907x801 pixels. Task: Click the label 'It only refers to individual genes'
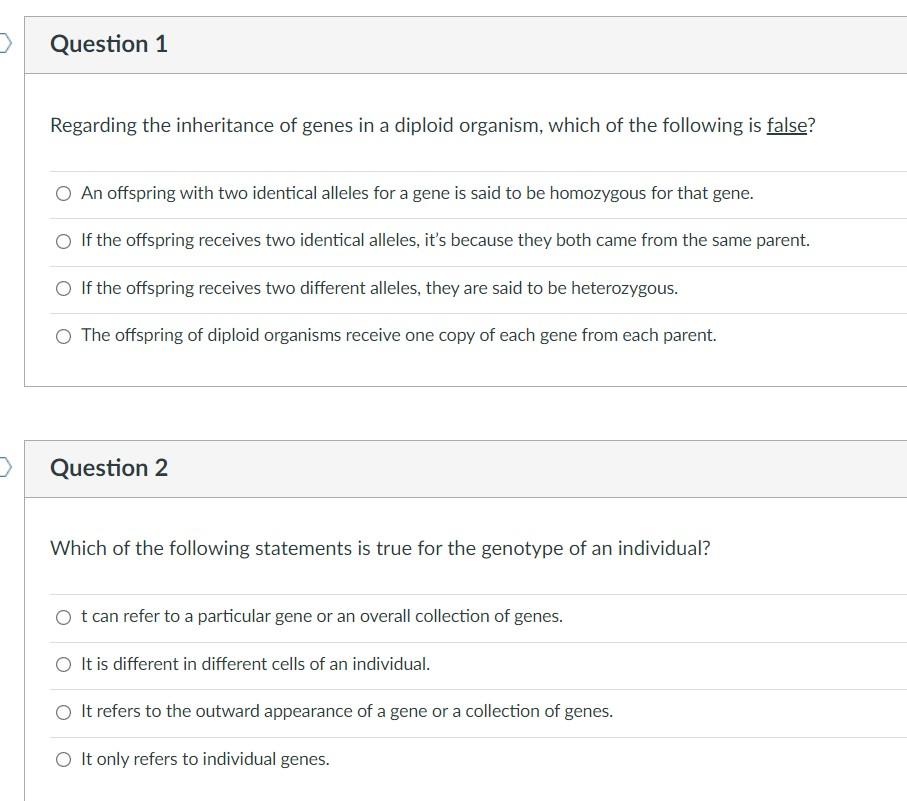point(205,759)
